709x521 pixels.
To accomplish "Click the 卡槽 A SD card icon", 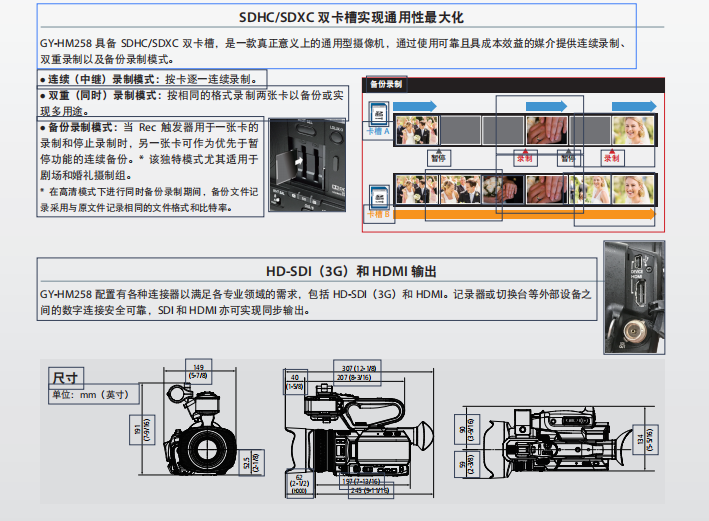I will point(378,115).
